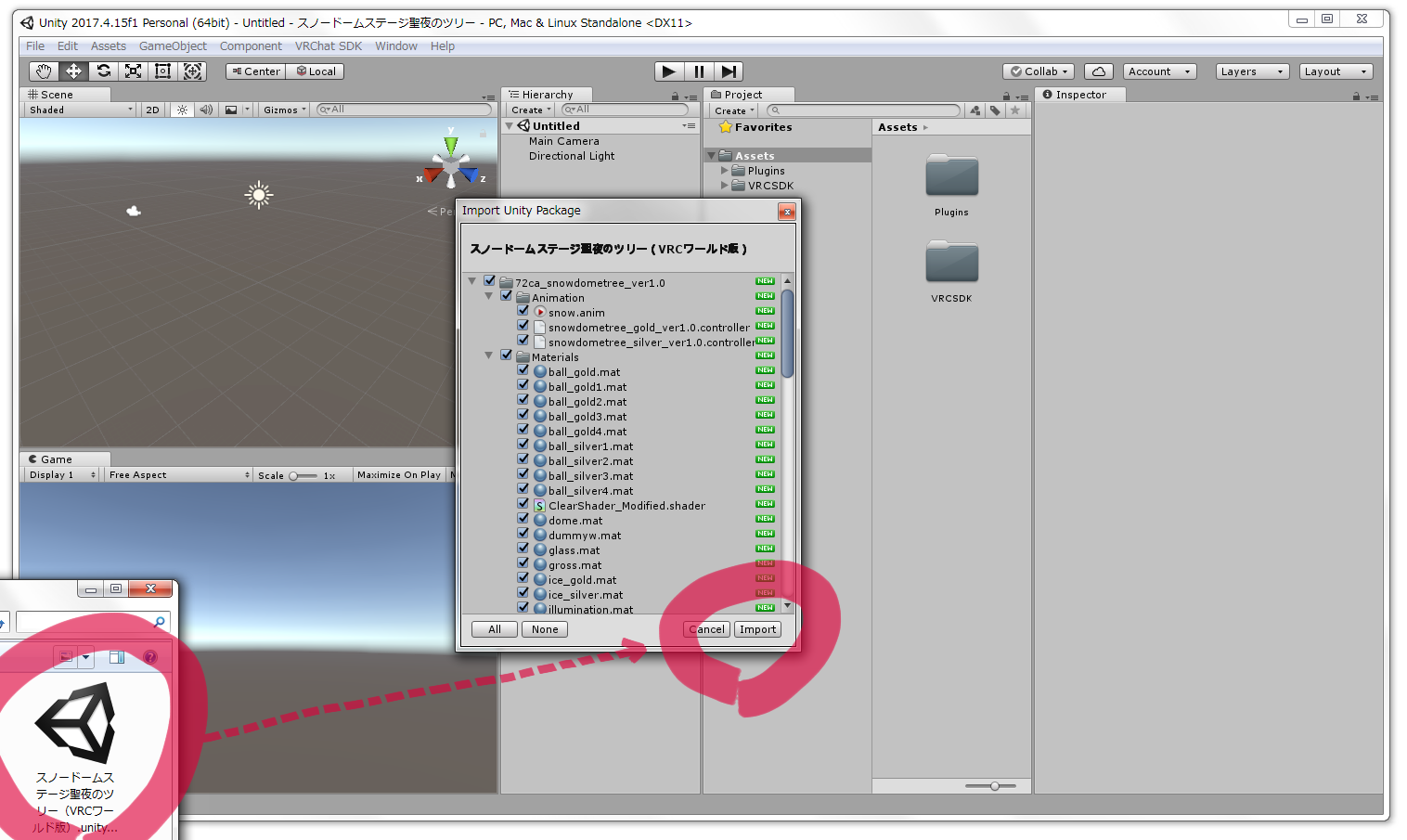
Task: Uncheck the Materials folder checkbox
Action: tap(506, 355)
